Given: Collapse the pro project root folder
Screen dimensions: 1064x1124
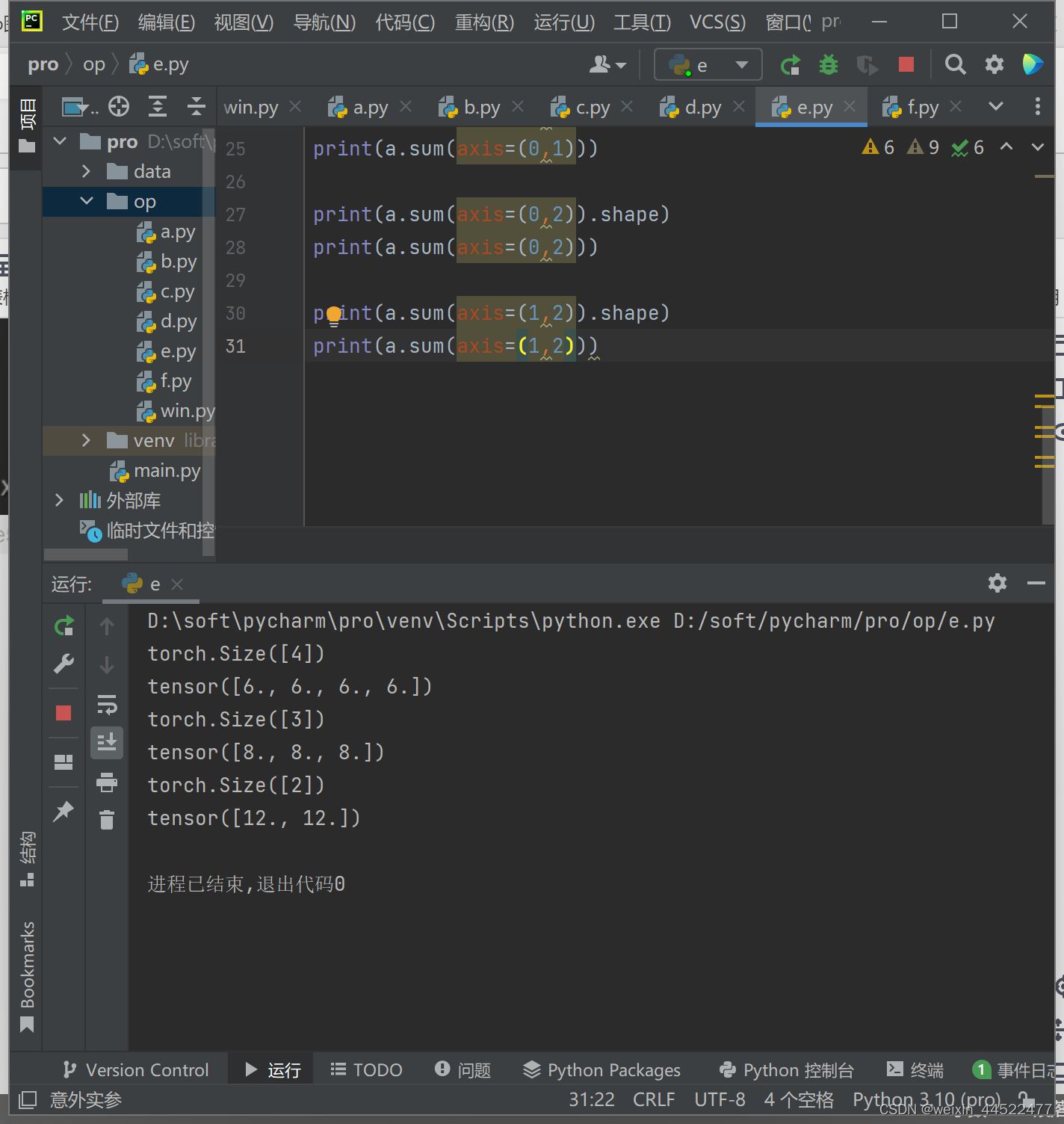Looking at the screenshot, I should [x=61, y=141].
